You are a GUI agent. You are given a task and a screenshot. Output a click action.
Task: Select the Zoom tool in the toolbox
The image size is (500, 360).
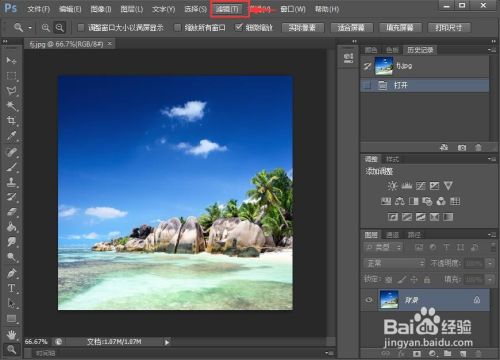(x=11, y=349)
